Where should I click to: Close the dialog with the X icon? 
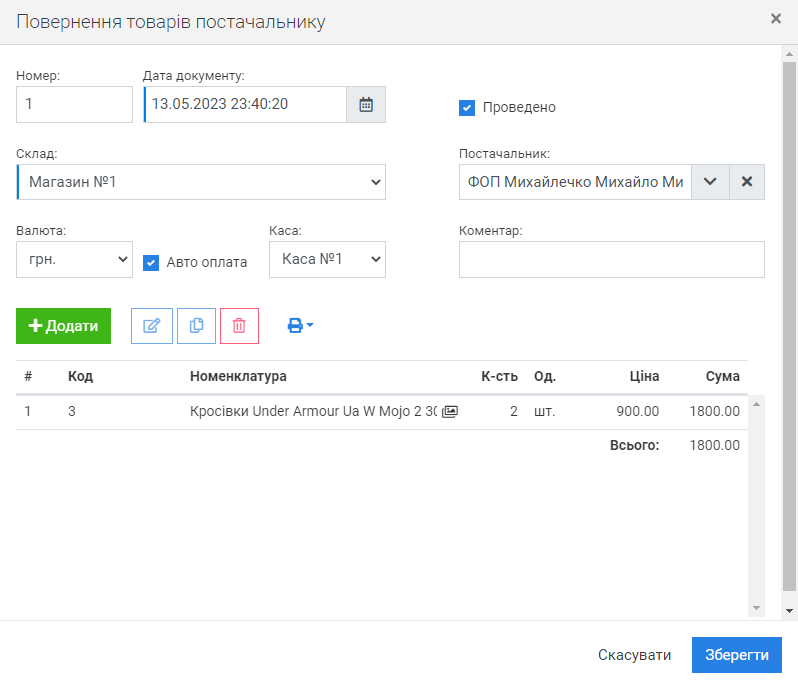tap(776, 19)
